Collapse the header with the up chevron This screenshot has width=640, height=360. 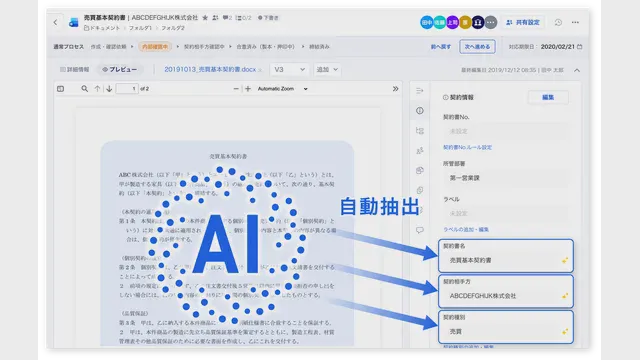point(577,70)
